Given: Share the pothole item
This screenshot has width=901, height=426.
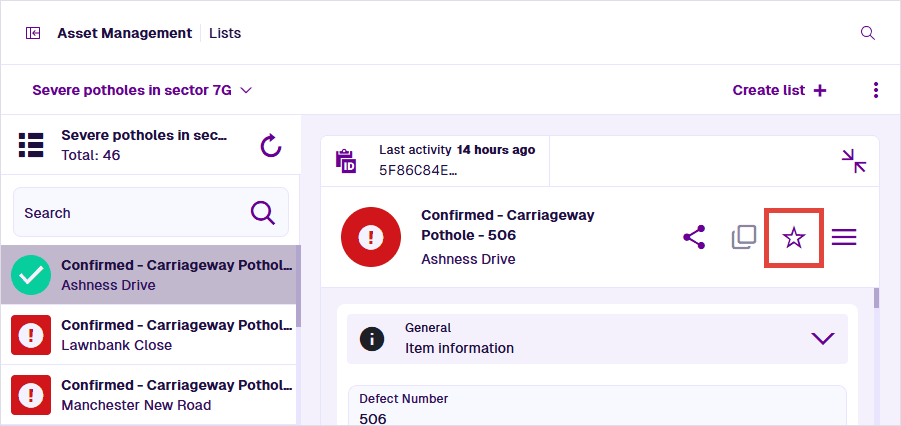Looking at the screenshot, I should coord(694,237).
